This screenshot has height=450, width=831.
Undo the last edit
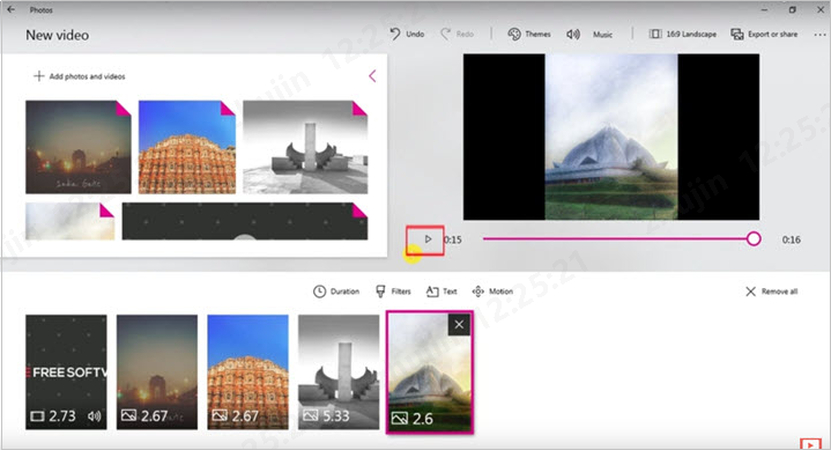click(407, 34)
